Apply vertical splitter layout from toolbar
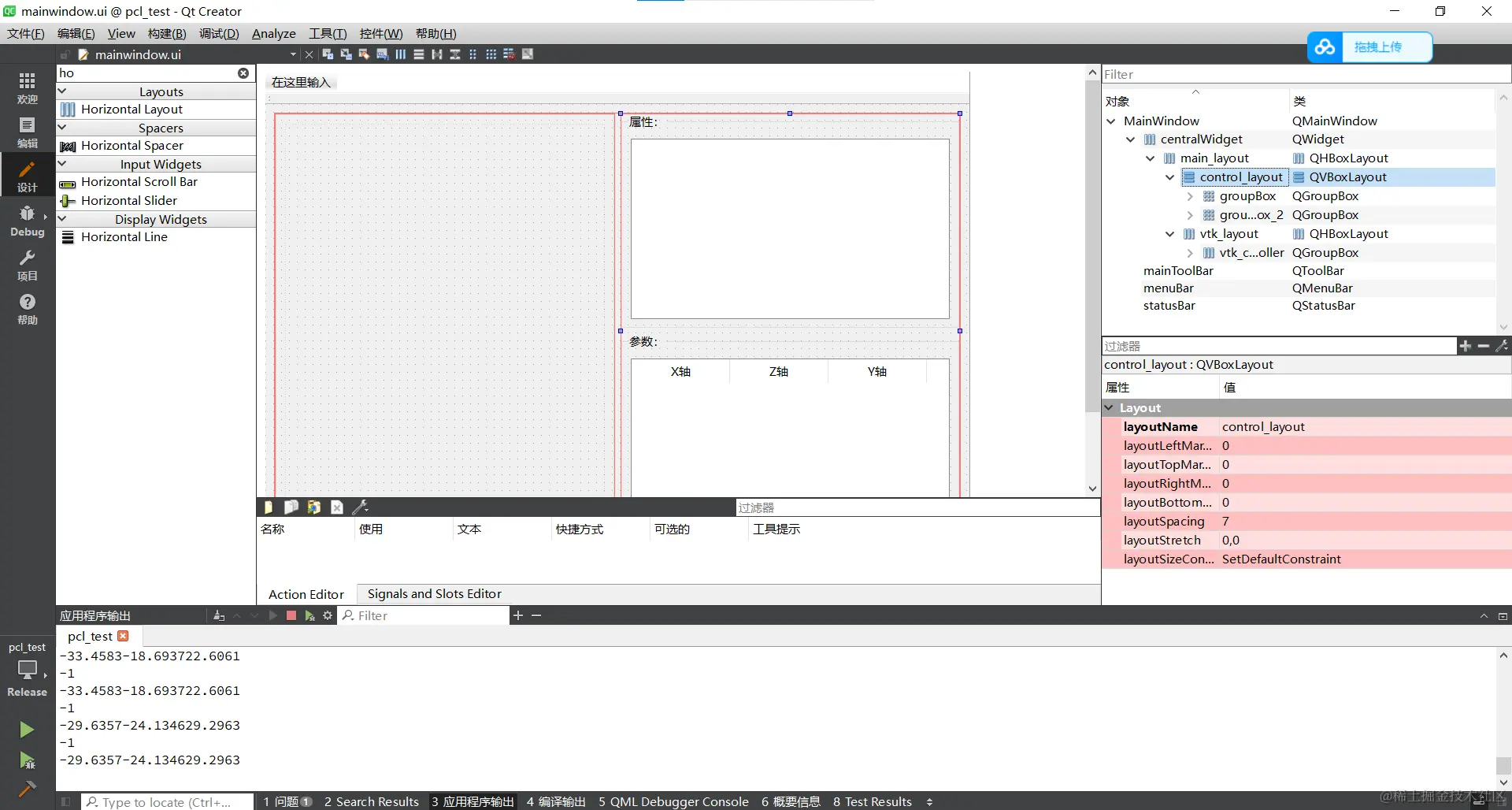 coord(455,54)
